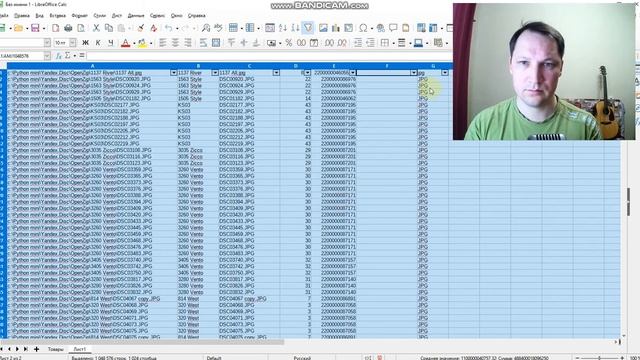Open the filter dropdown for column G
This screenshot has height=360, width=640.
pos(444,73)
